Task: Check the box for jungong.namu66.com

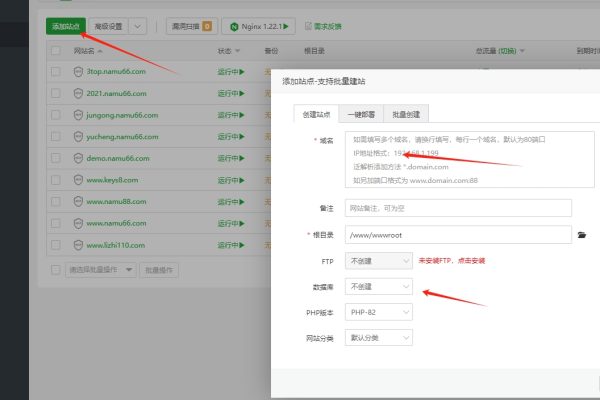Action: pos(56,115)
